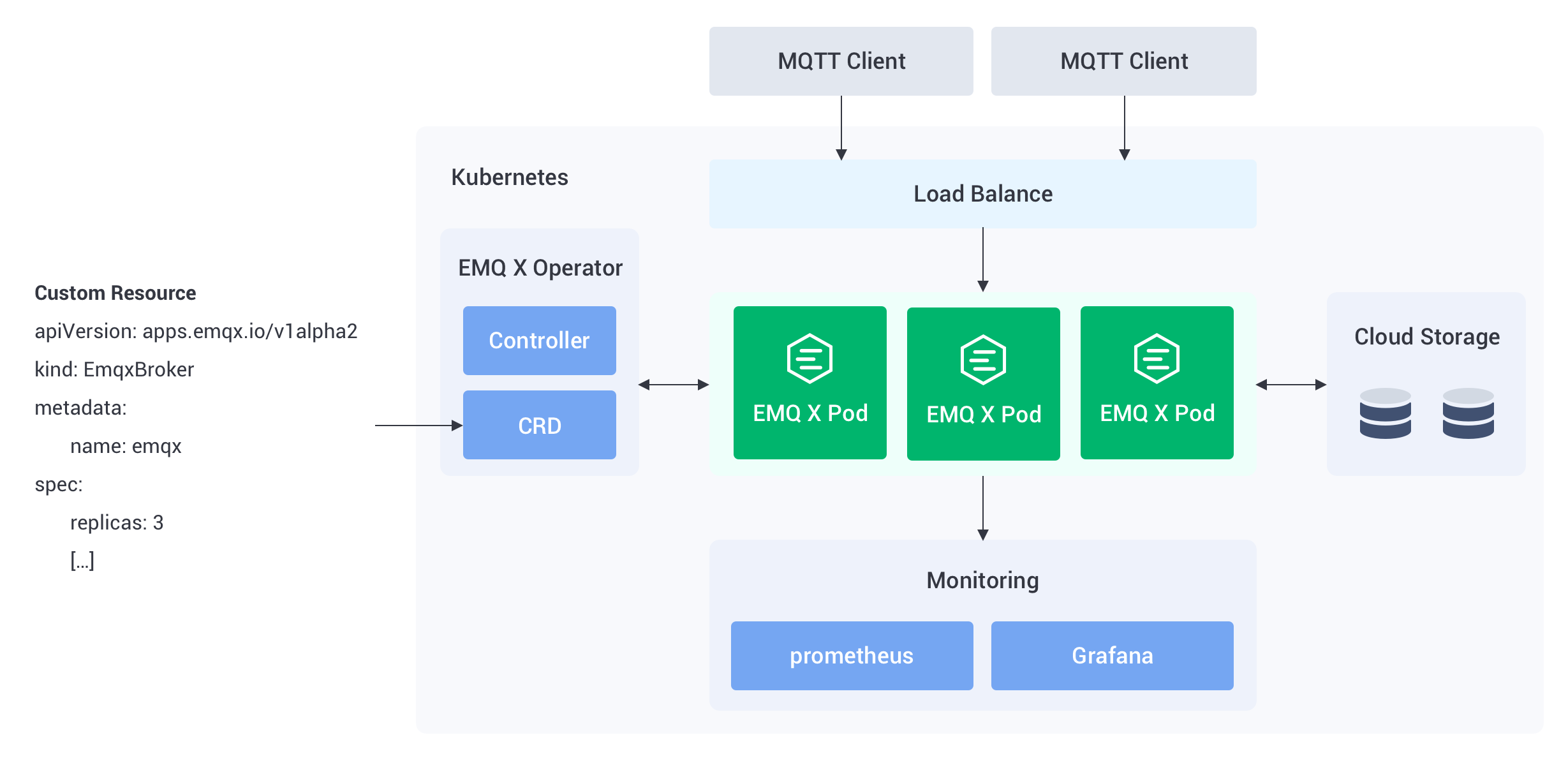Image resolution: width=1568 pixels, height=763 pixels.
Task: Click the right MQTT Client box
Action: [x=1123, y=61]
